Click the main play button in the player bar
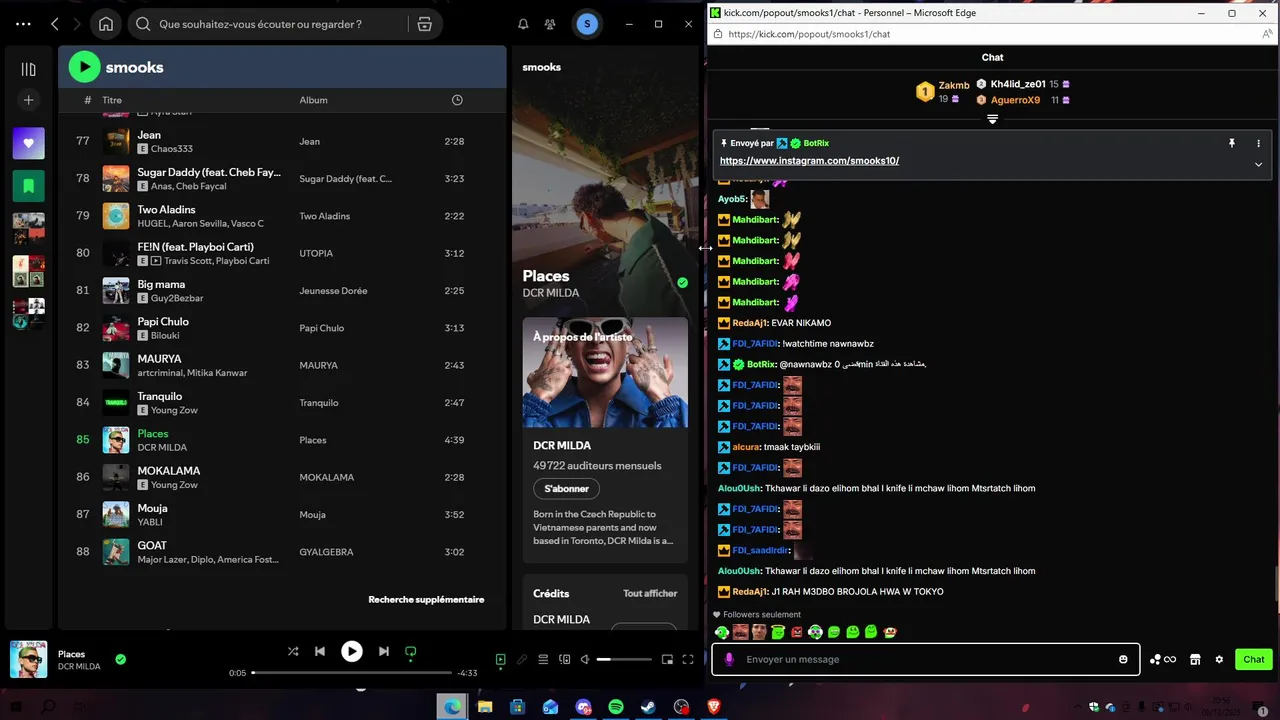The width and height of the screenshot is (1280, 720). click(x=352, y=651)
